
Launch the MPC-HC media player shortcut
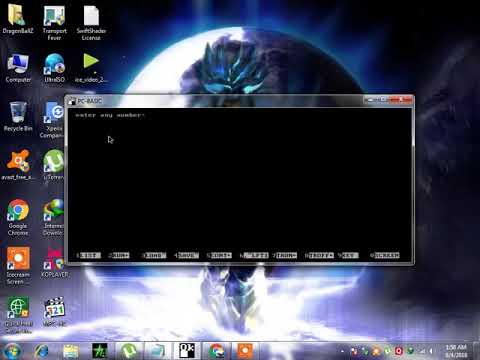[x=54, y=312]
